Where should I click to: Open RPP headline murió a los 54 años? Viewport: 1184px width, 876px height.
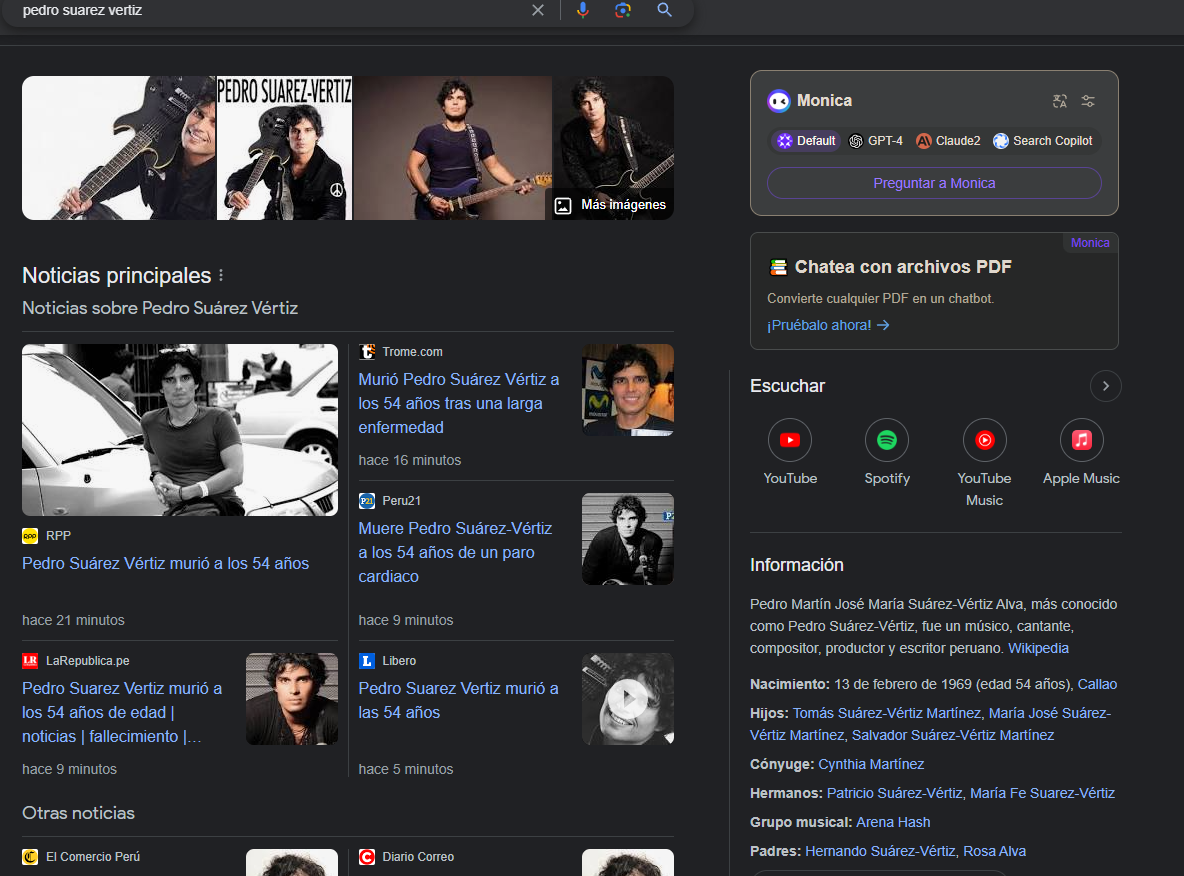165,563
